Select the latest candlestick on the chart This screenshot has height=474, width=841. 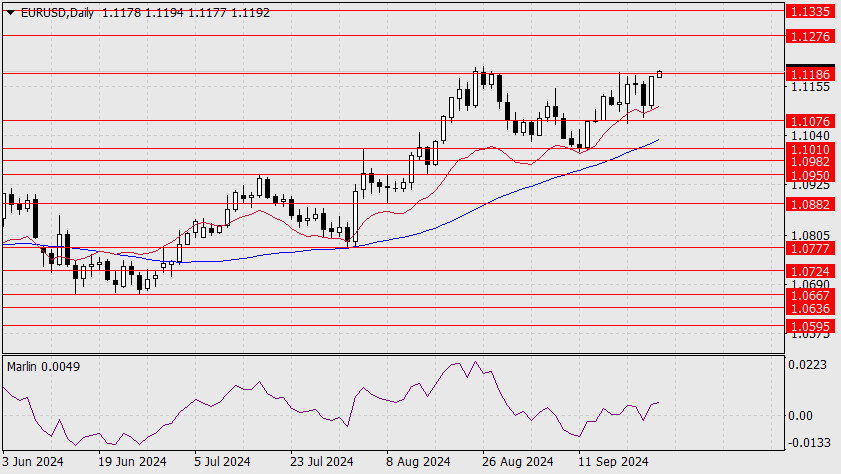pyautogui.click(x=659, y=74)
